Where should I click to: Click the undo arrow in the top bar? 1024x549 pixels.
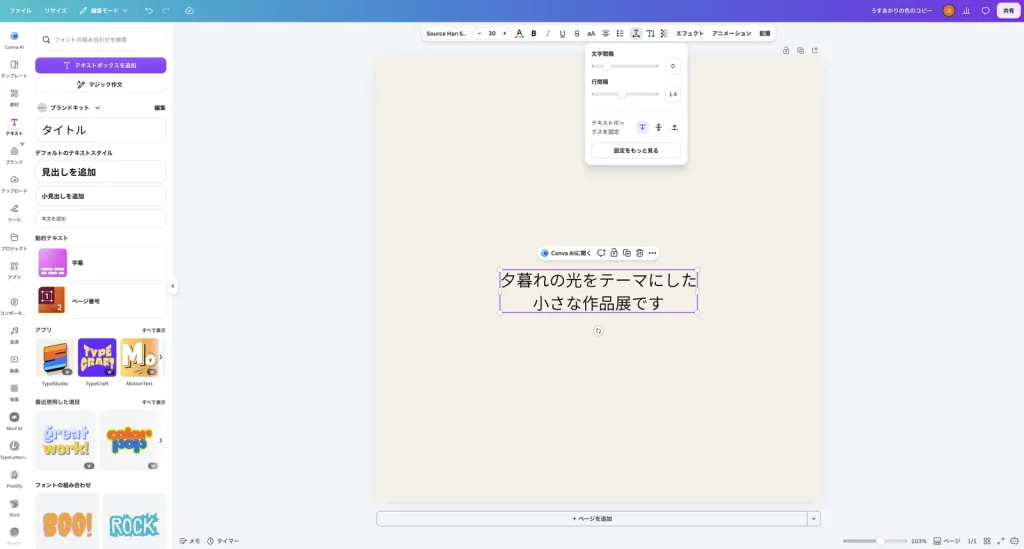click(x=149, y=10)
